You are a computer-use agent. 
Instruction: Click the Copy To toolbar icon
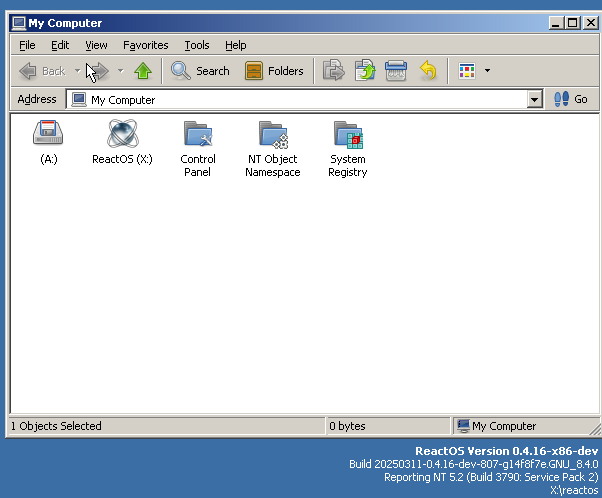365,71
